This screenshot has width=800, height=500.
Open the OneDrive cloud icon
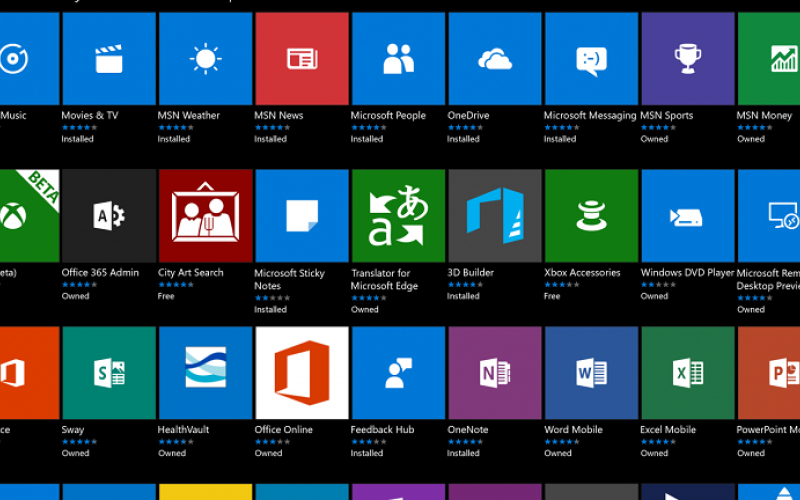[495, 59]
